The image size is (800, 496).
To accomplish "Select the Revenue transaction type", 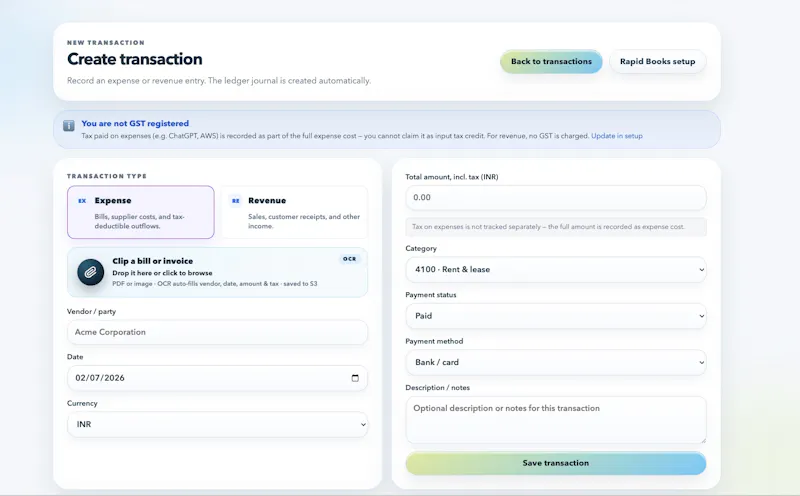I will (x=294, y=212).
